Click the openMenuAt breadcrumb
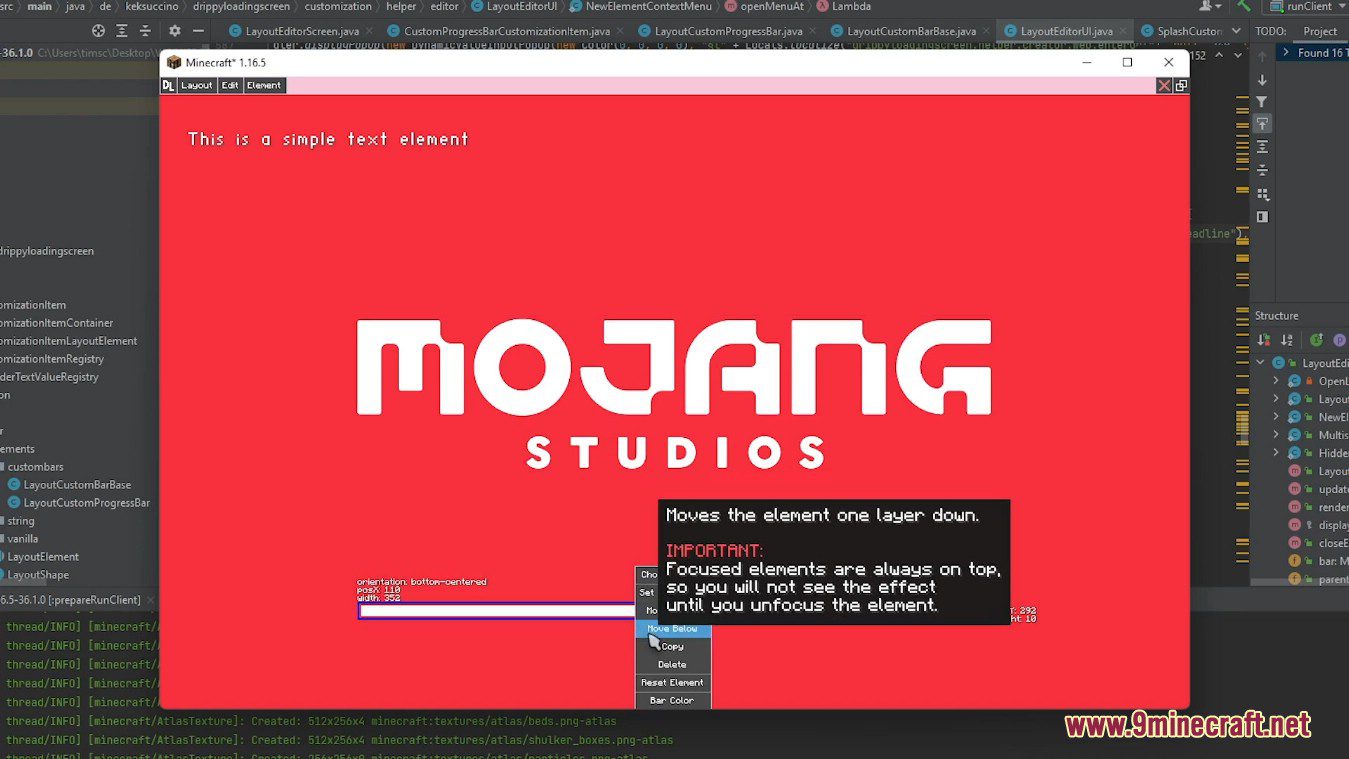The width and height of the screenshot is (1349, 759). [x=763, y=6]
